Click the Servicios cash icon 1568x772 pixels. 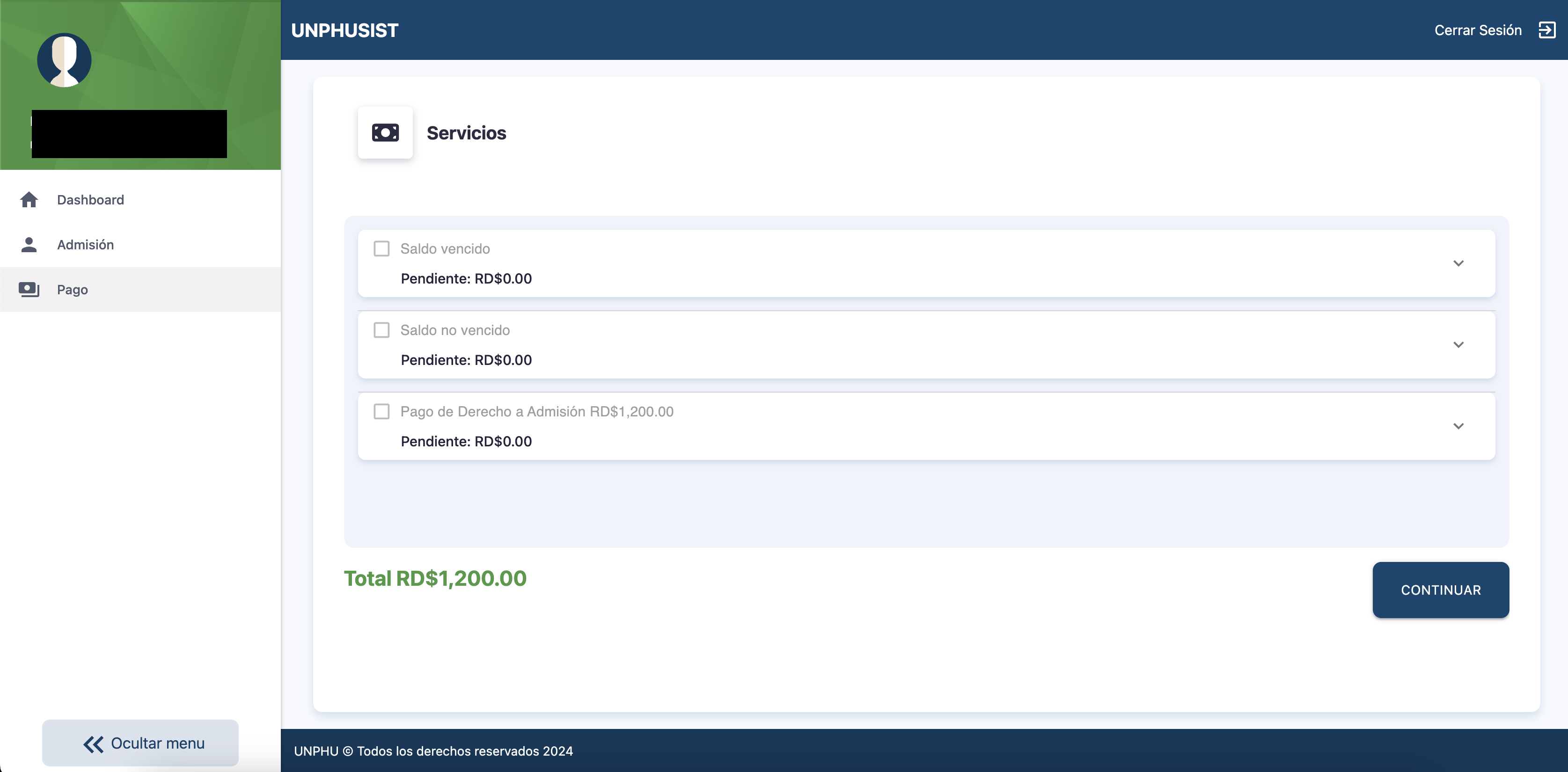pos(385,132)
